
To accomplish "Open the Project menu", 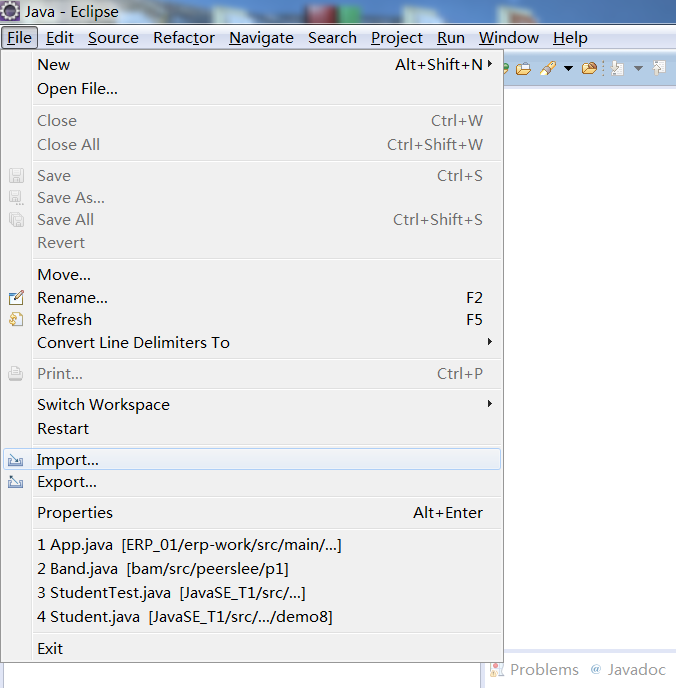I will tap(397, 38).
